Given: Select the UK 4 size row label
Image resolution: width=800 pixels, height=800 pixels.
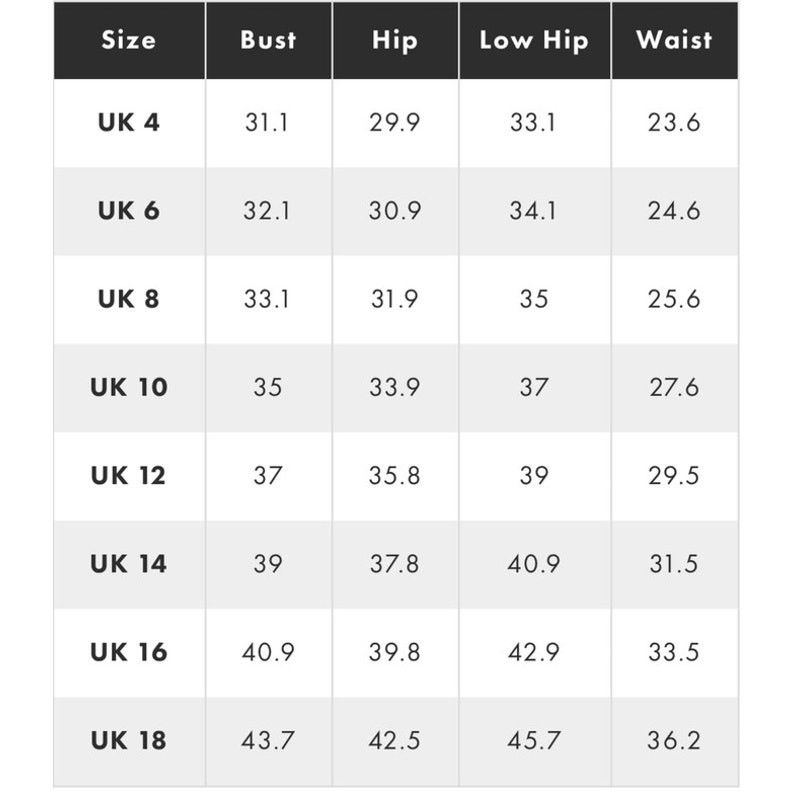Looking at the screenshot, I should click(129, 122).
